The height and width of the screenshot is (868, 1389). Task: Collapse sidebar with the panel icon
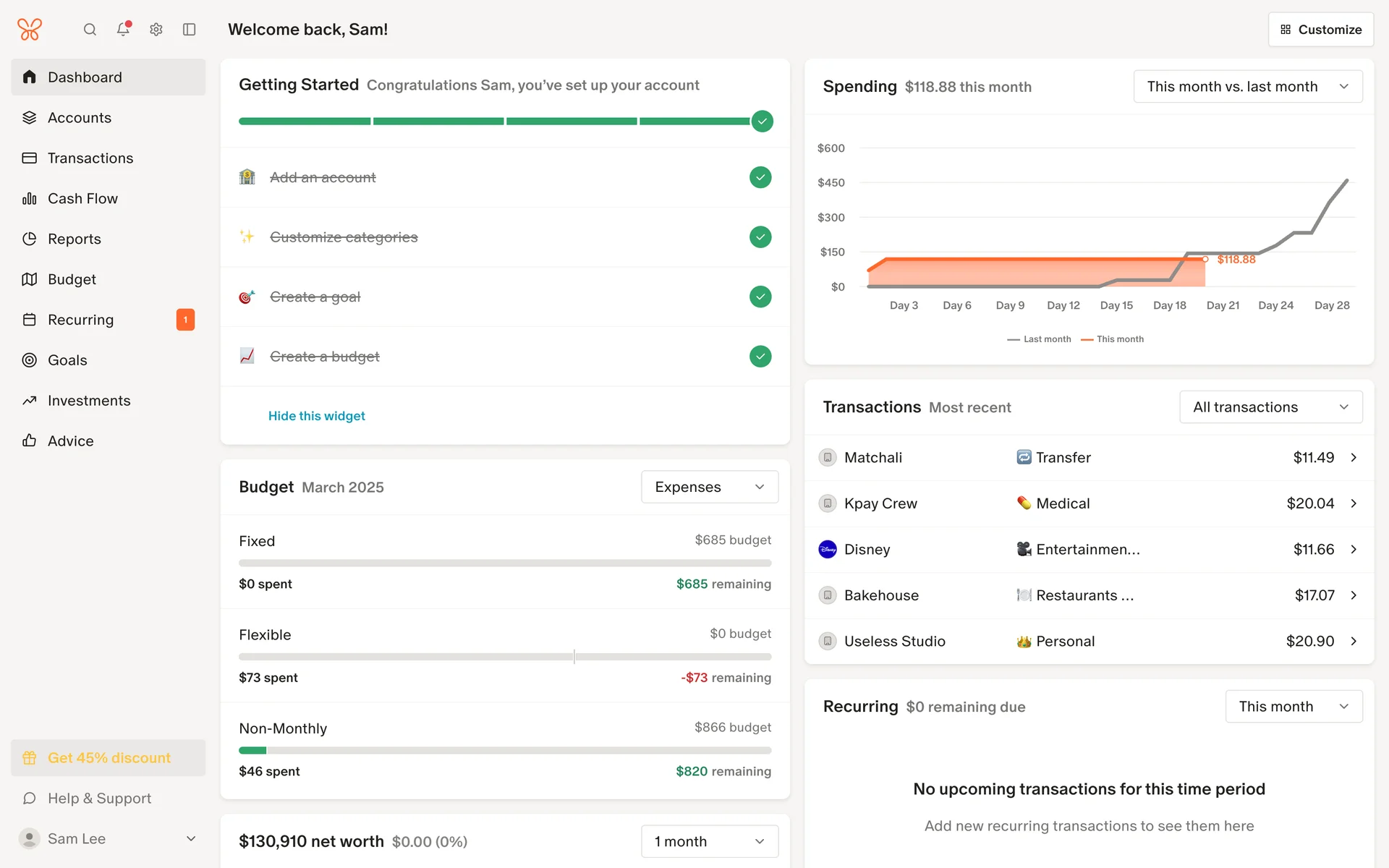[190, 30]
